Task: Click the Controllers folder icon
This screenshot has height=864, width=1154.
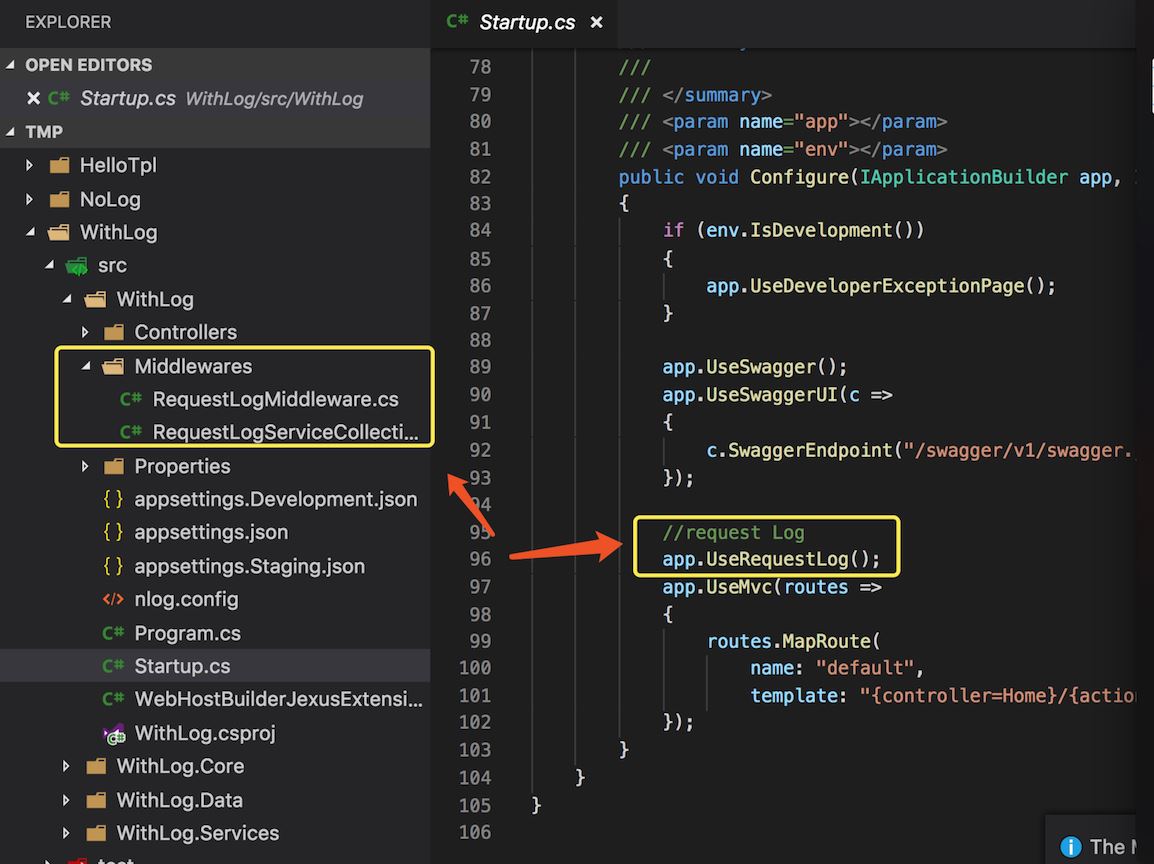Action: [114, 332]
